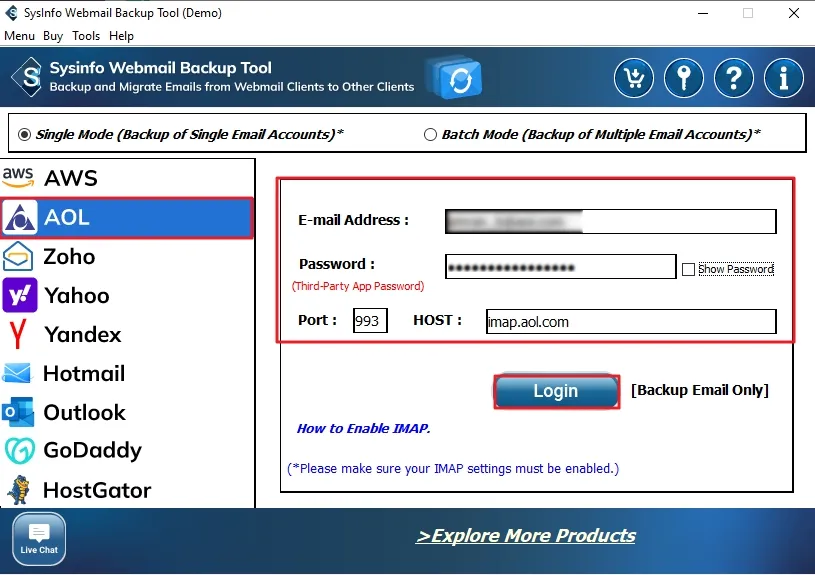Select AWS in the provider list
Screen dimensions: 815x575
click(127, 178)
